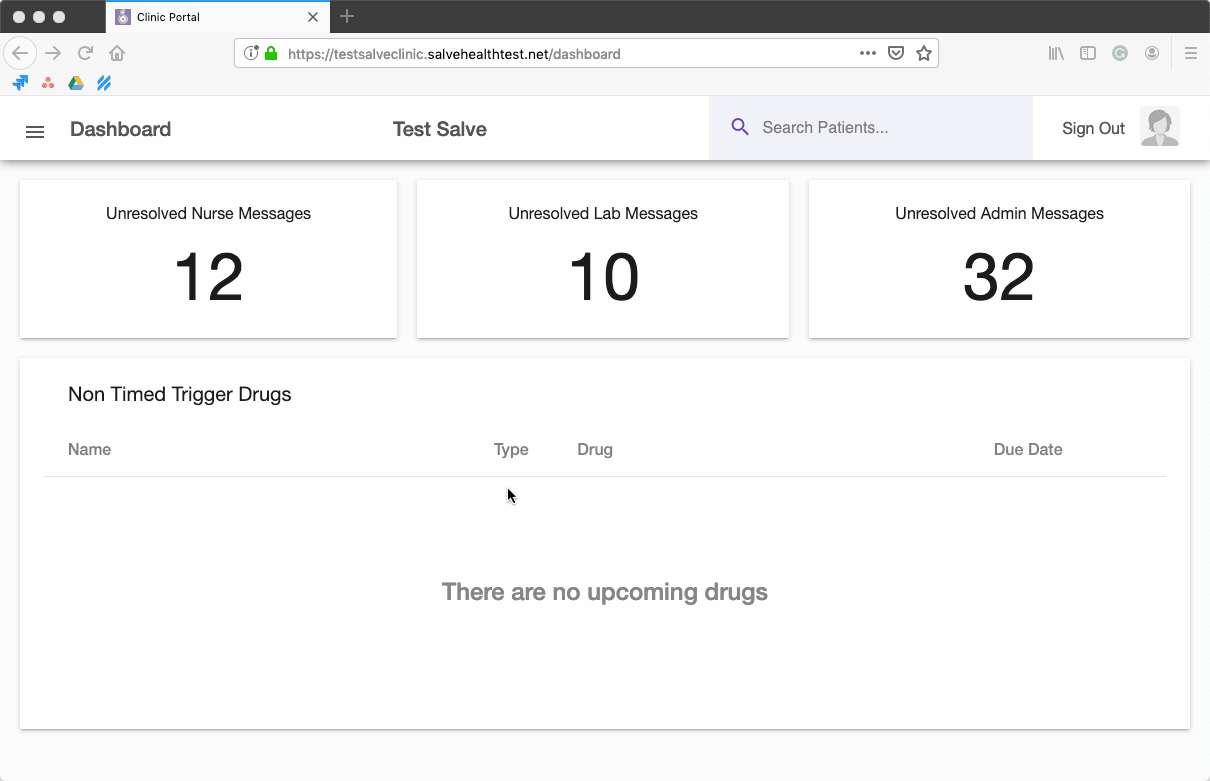Click the Name column header
Viewport: 1210px width, 781px height.
89,449
